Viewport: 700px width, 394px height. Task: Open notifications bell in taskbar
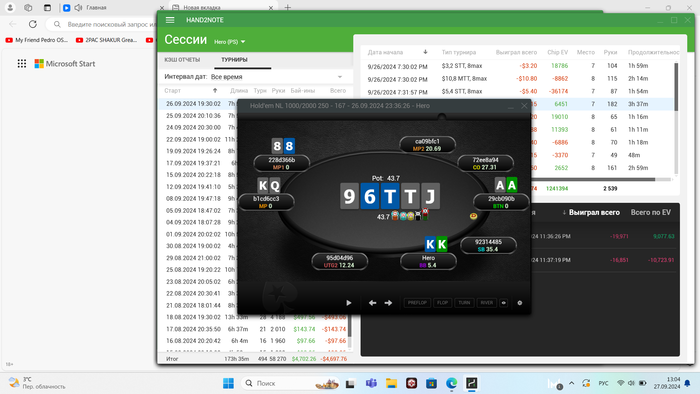coord(688,383)
